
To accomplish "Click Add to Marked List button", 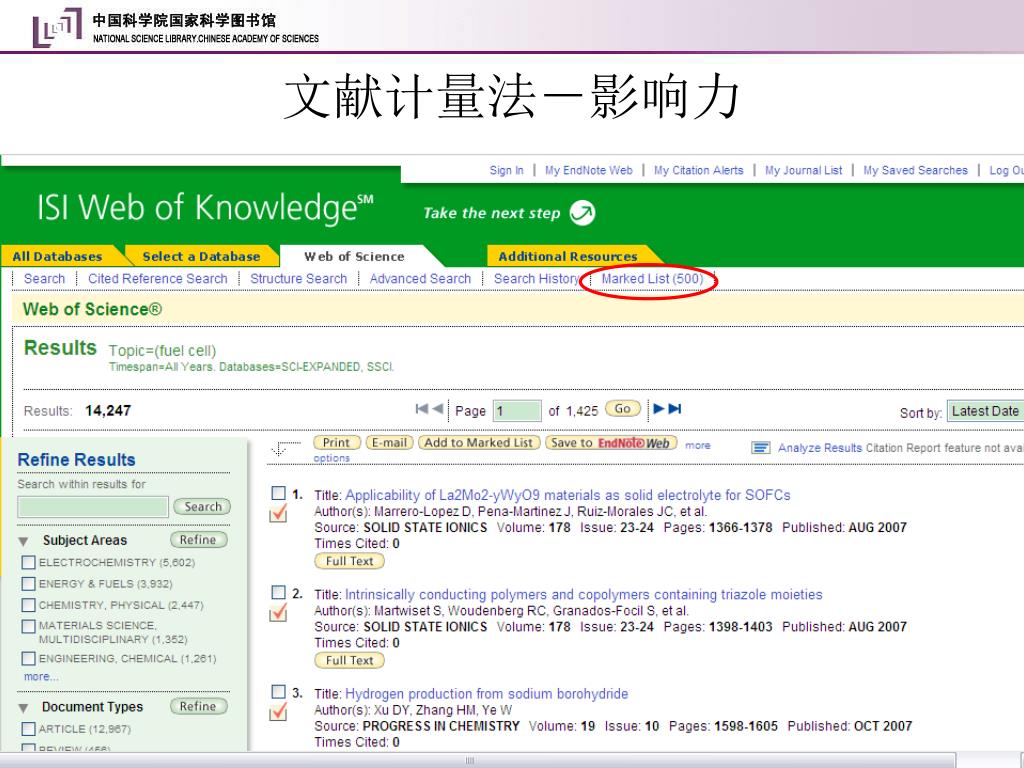I will [479, 443].
